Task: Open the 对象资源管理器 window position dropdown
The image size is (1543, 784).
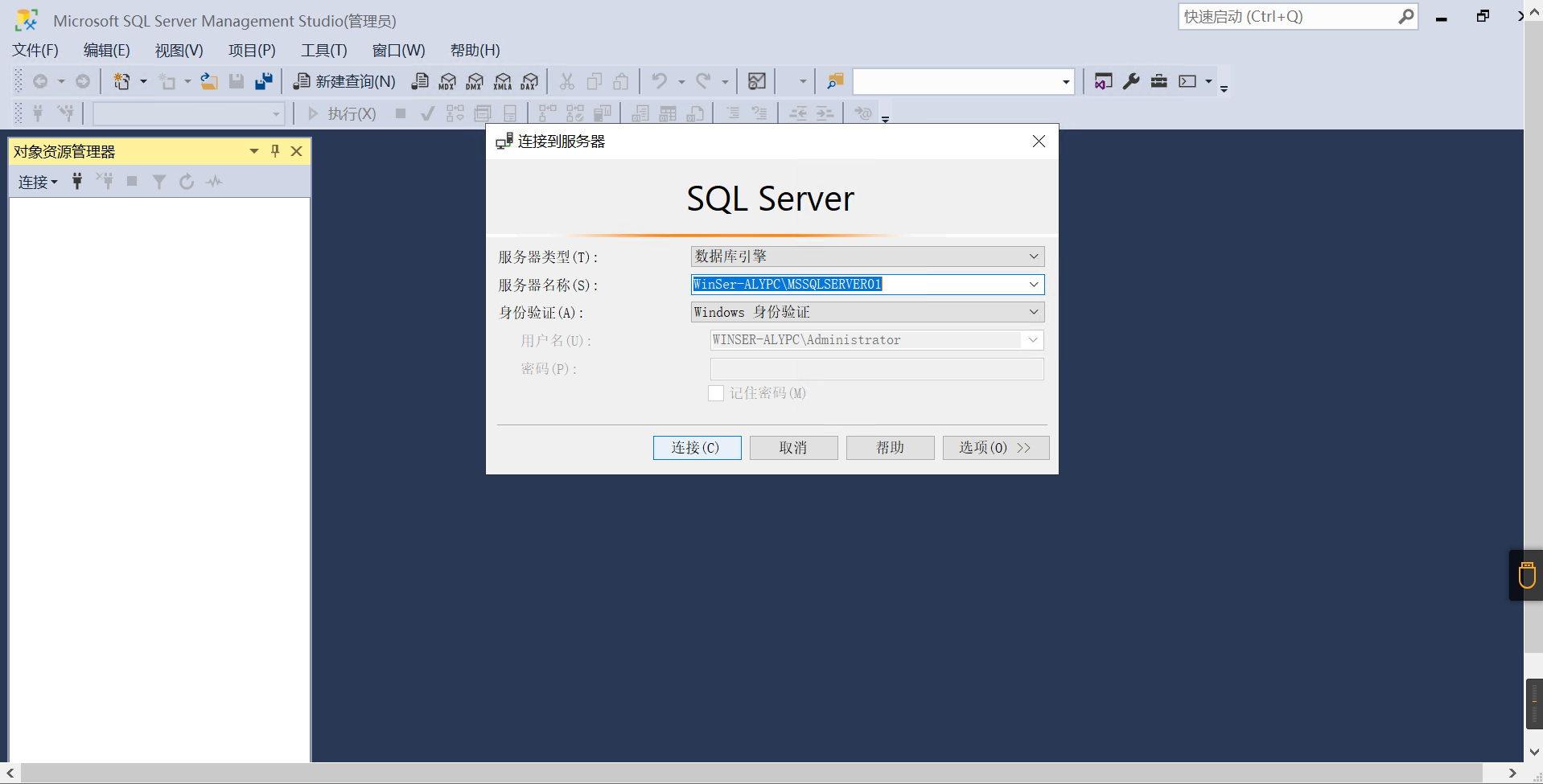Action: pyautogui.click(x=254, y=151)
